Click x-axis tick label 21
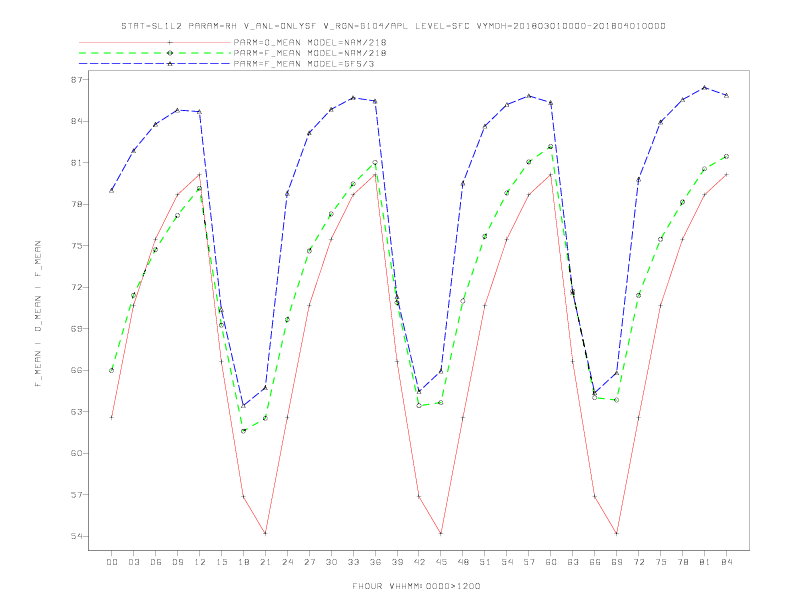The width and height of the screenshot is (792, 612). (265, 562)
